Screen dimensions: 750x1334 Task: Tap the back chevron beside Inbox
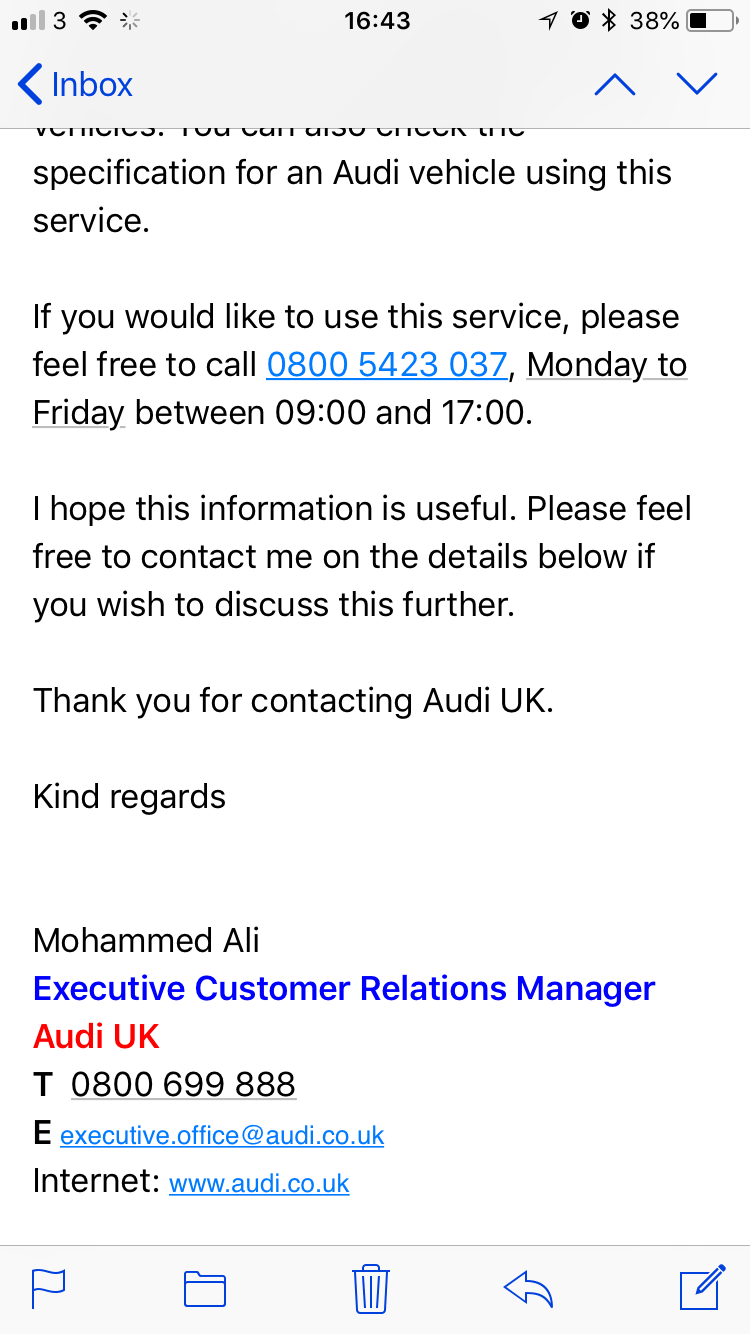(x=30, y=85)
